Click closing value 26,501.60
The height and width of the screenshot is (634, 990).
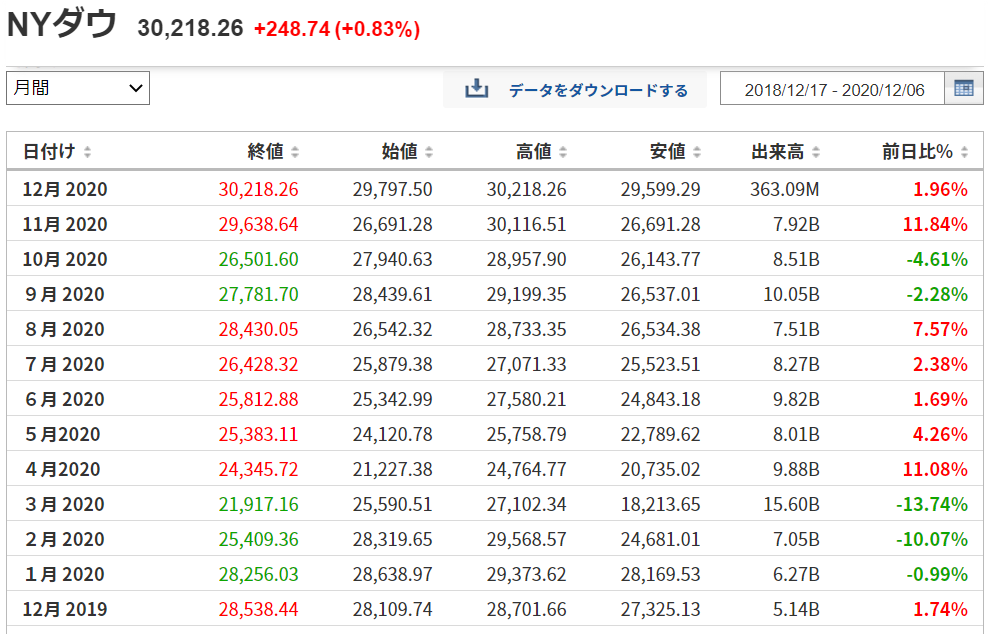258,260
